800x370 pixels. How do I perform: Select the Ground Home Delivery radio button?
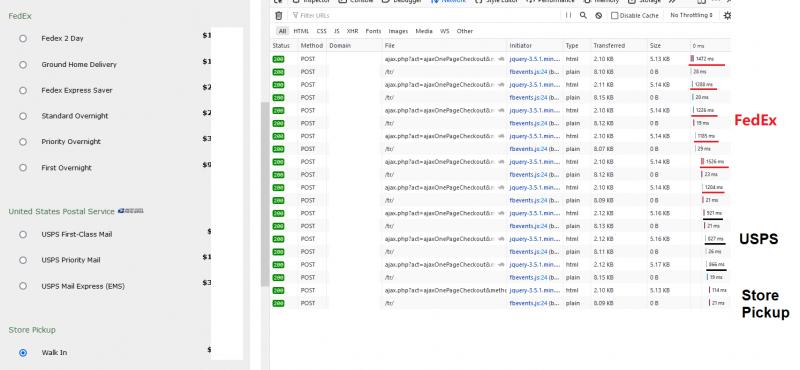[23, 64]
